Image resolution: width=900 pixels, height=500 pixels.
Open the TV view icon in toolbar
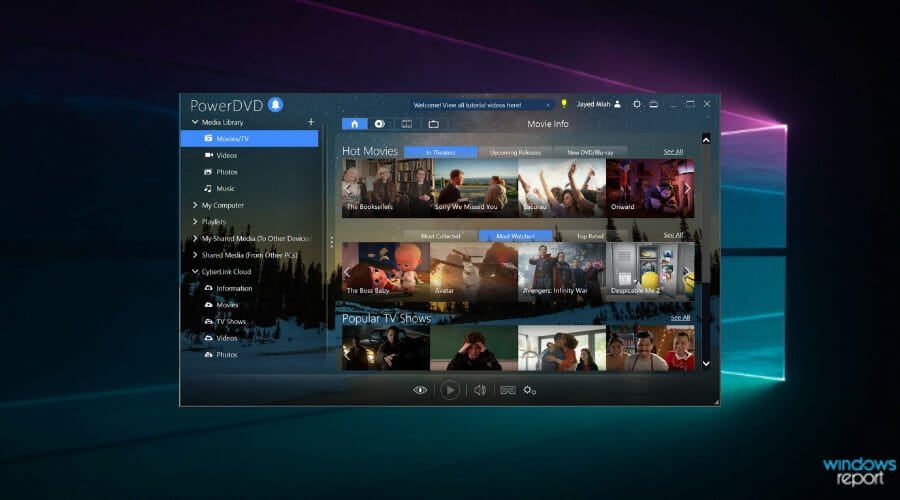pyautogui.click(x=433, y=124)
